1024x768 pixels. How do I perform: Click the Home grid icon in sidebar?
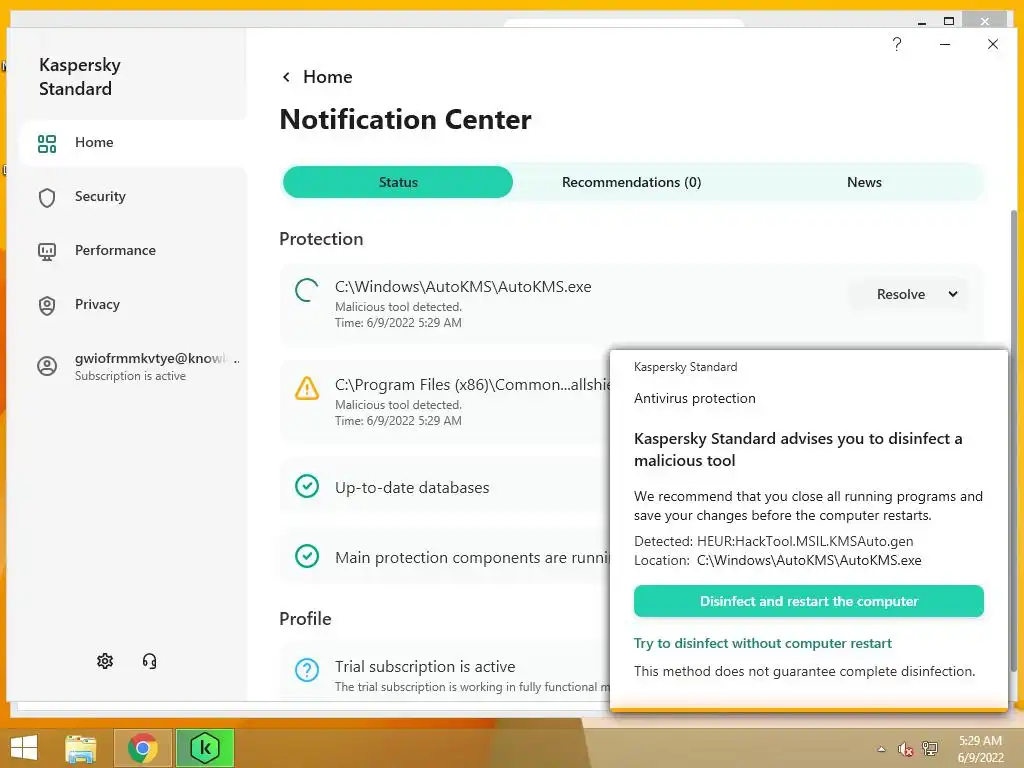[x=47, y=144]
